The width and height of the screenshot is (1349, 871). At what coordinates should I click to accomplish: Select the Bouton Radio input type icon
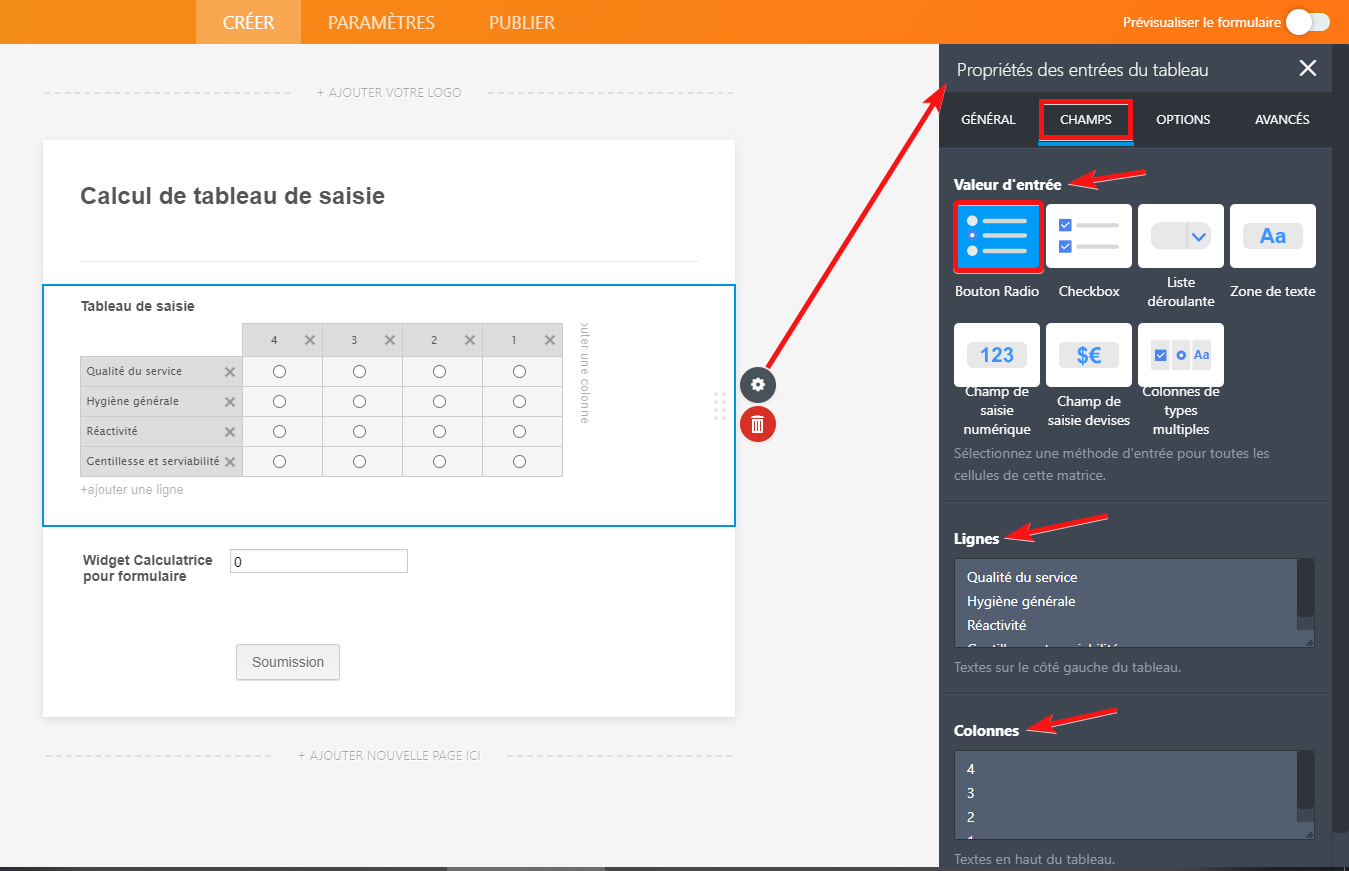pyautogui.click(x=997, y=237)
